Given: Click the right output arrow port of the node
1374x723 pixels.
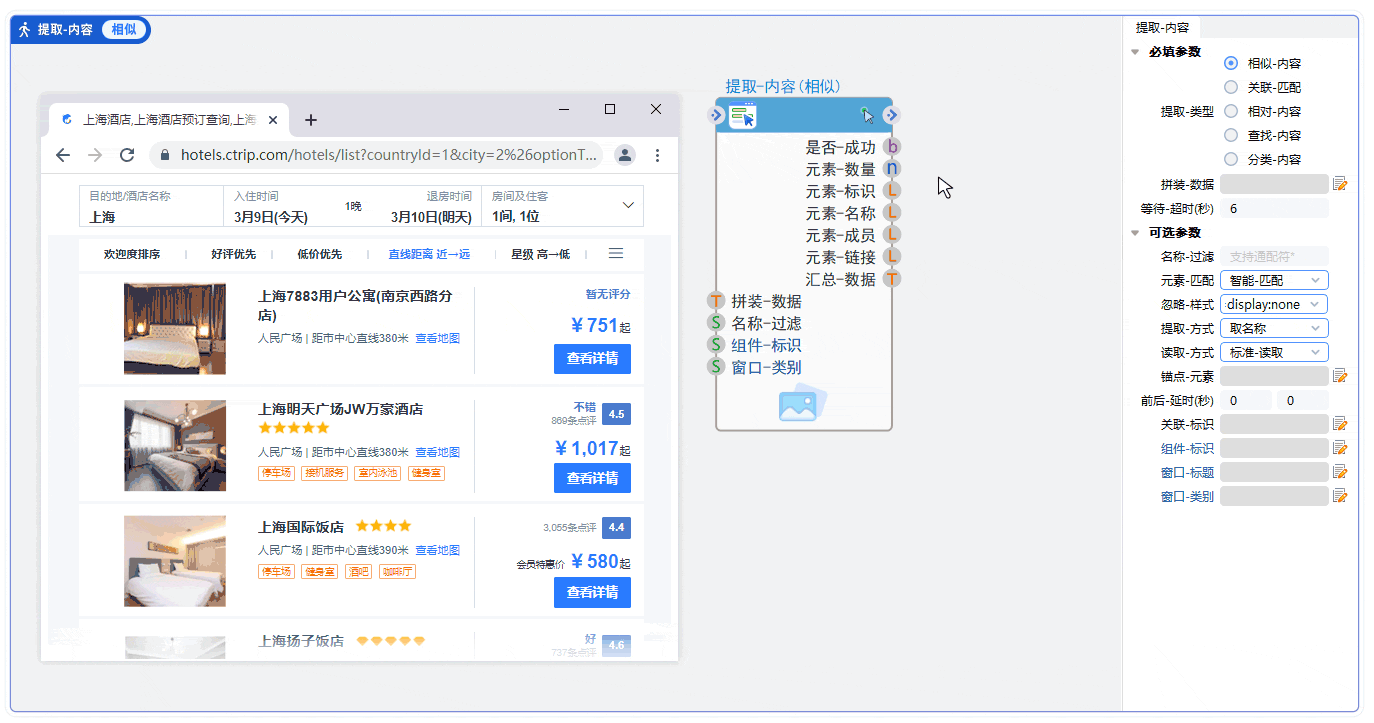Looking at the screenshot, I should click(x=891, y=115).
